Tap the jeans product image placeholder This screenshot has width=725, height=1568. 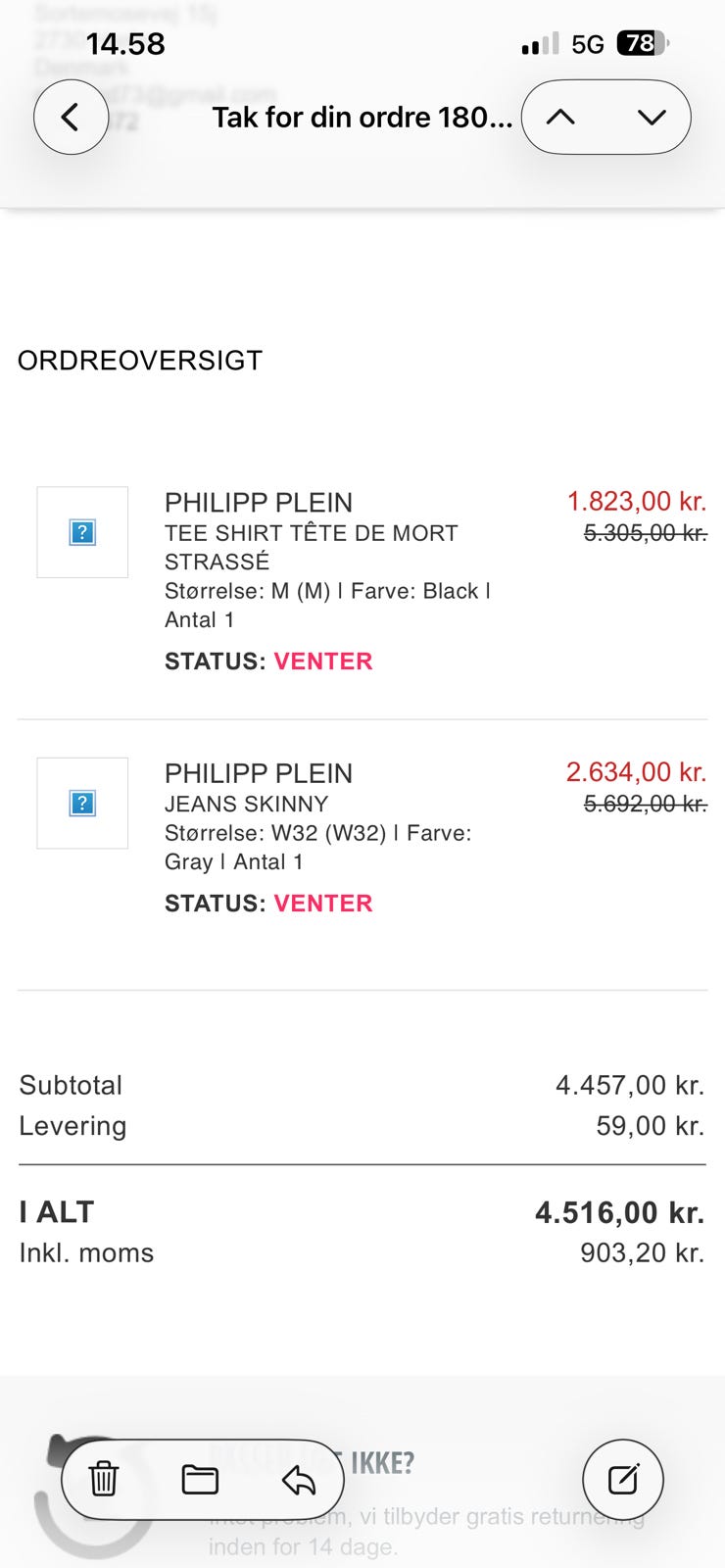pyautogui.click(x=82, y=803)
